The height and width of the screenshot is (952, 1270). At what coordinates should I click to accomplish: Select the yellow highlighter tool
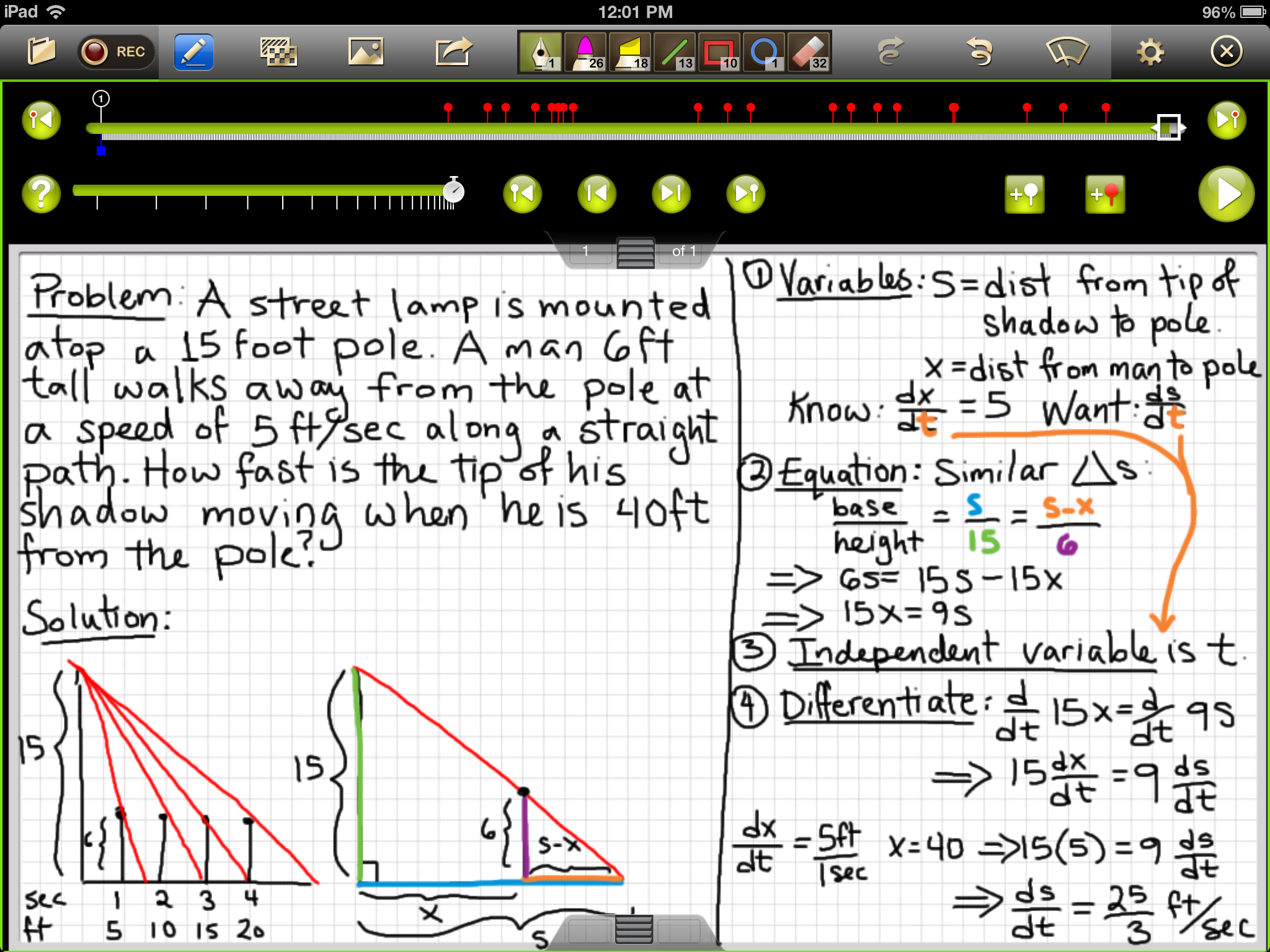(630, 52)
